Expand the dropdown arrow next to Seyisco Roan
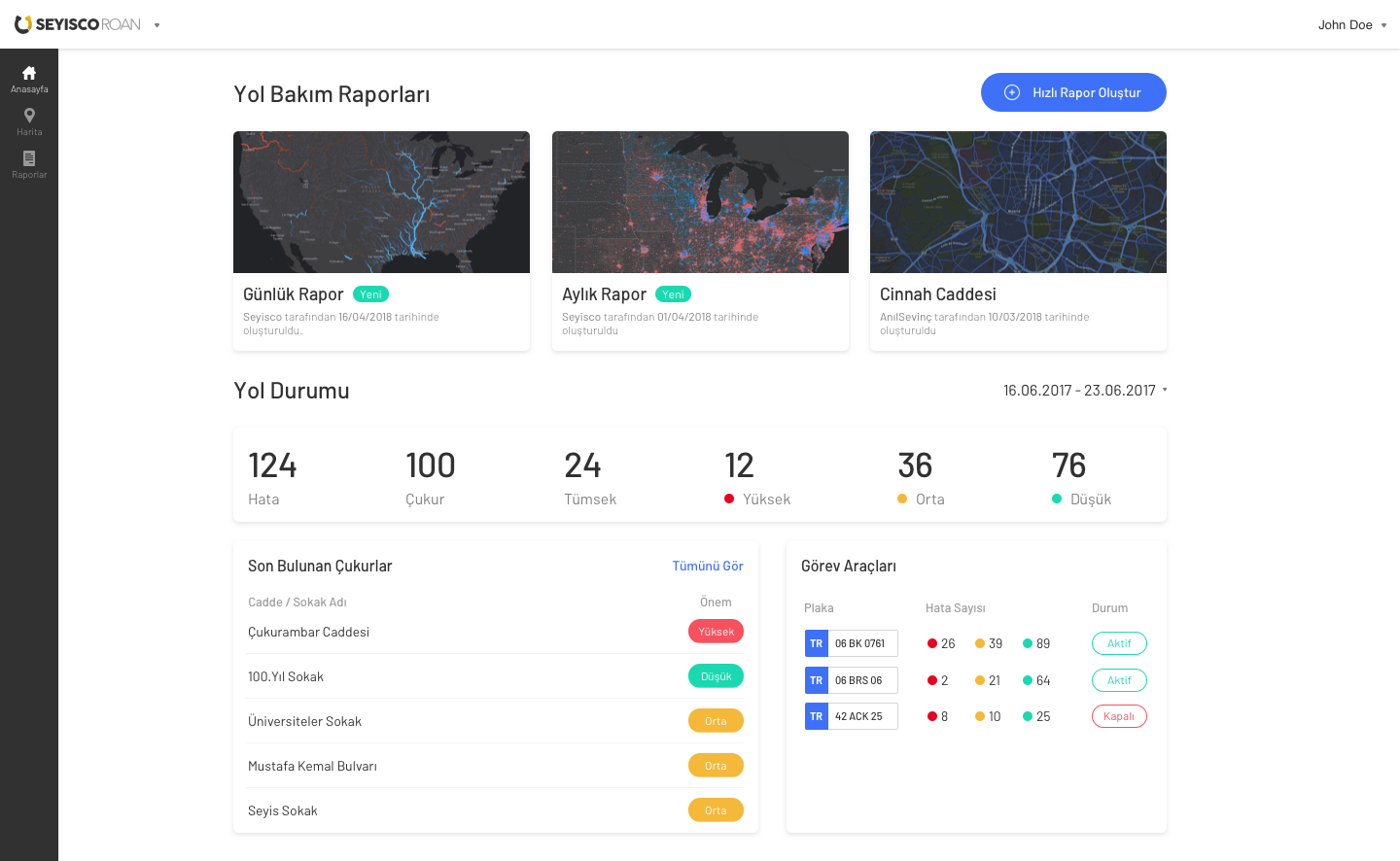Image resolution: width=1400 pixels, height=861 pixels. click(x=157, y=25)
